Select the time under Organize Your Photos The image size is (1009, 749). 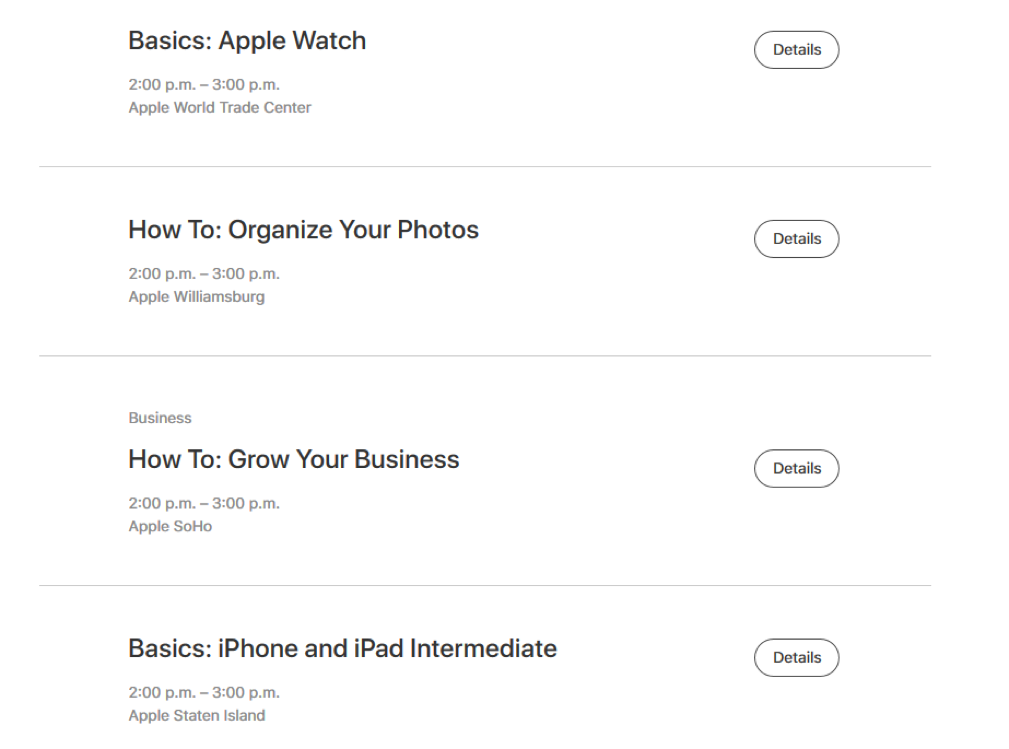pyautogui.click(x=204, y=273)
